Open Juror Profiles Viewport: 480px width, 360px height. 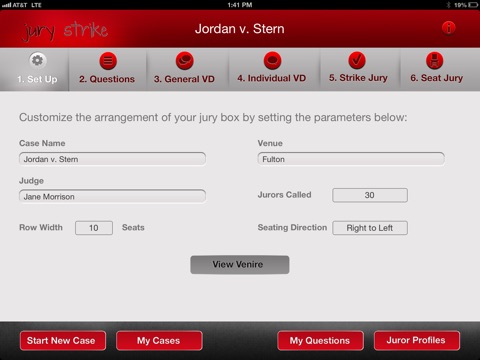click(x=417, y=340)
